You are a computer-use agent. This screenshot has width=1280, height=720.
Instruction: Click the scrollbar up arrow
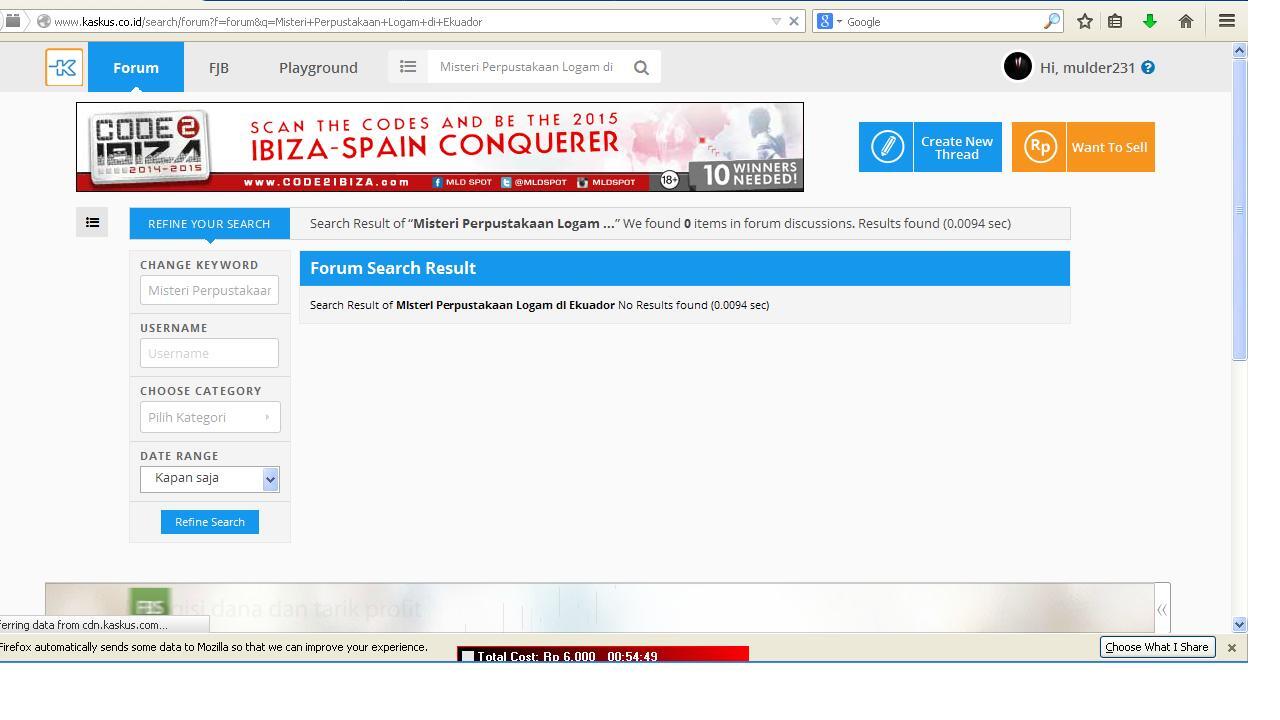[1240, 50]
